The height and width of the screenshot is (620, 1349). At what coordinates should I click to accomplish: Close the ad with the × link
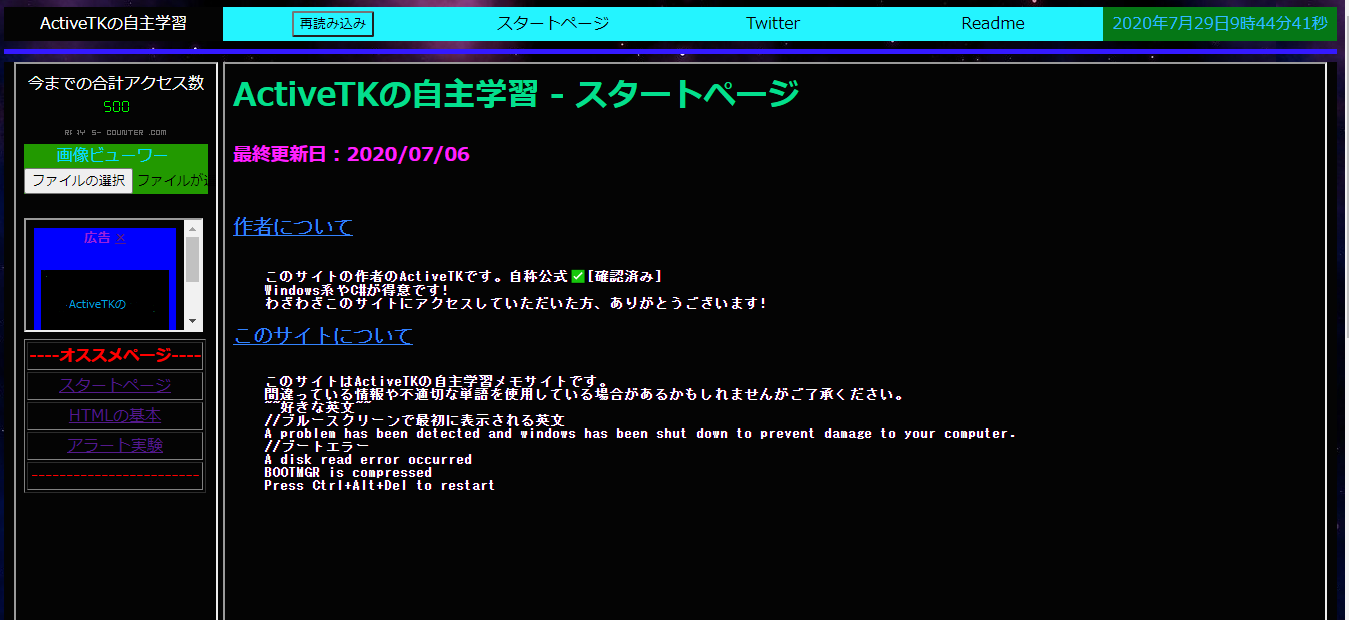click(x=121, y=238)
